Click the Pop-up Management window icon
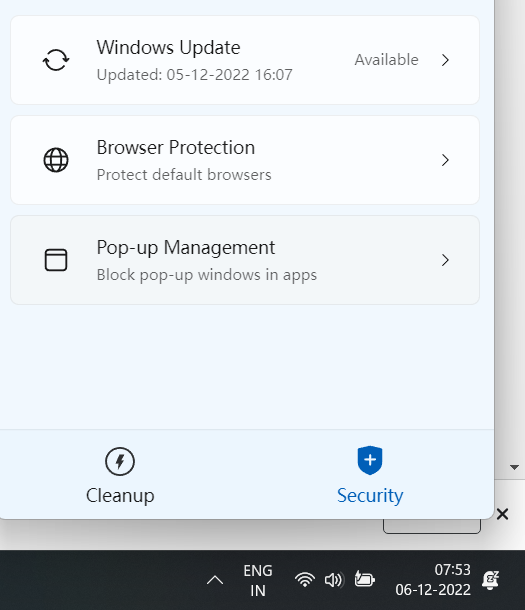 pyautogui.click(x=56, y=260)
